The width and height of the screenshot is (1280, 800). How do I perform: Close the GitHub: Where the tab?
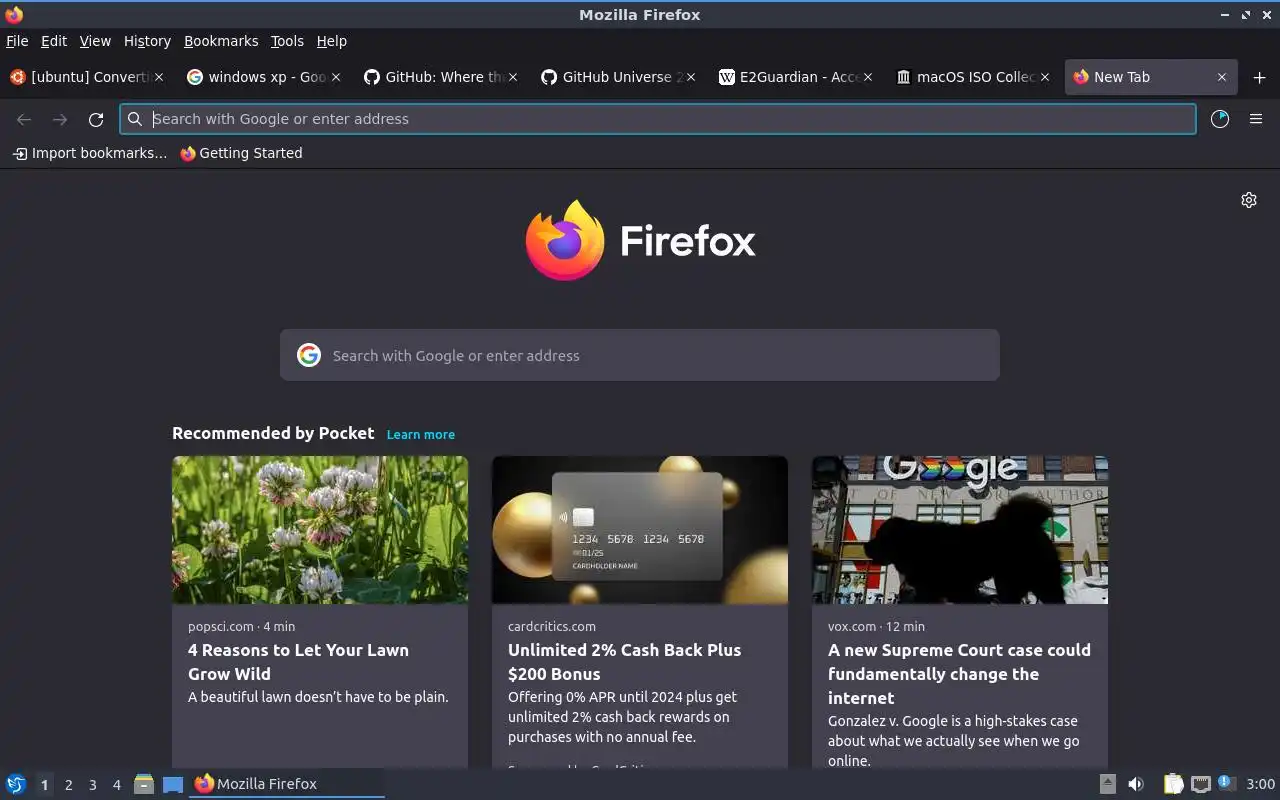coord(513,77)
